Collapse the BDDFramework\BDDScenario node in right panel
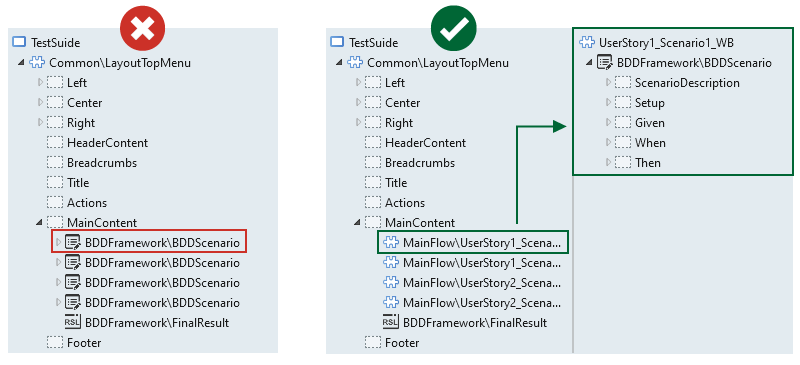800x365 pixels. click(589, 63)
